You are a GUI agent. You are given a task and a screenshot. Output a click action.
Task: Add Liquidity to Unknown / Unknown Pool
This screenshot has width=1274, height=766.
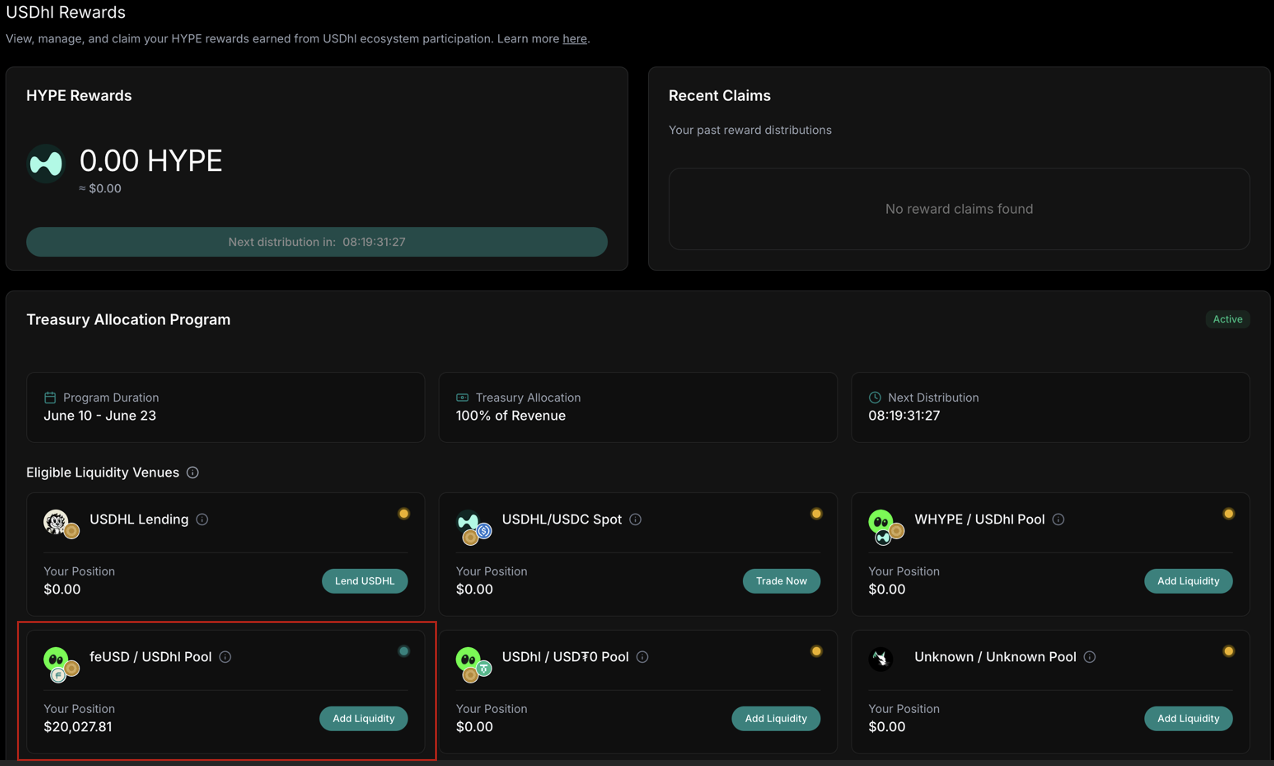point(1188,718)
